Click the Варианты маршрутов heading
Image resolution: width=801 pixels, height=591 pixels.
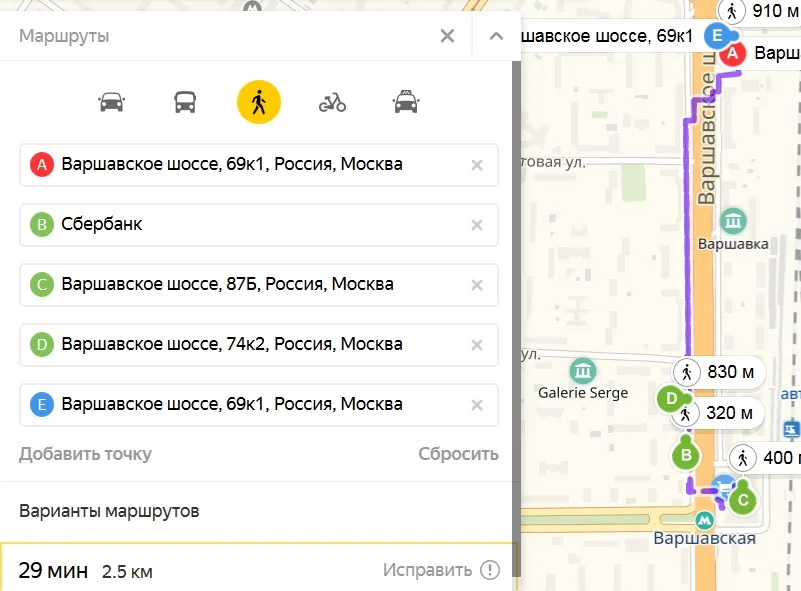tap(109, 511)
